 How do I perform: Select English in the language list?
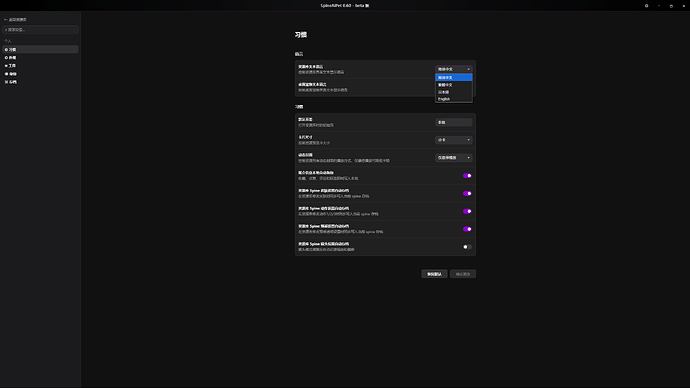454,99
